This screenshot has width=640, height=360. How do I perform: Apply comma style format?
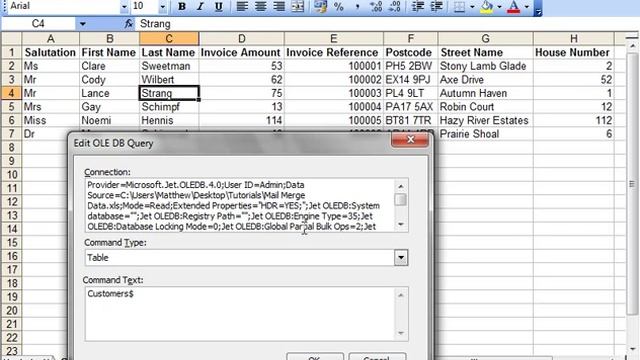pyautogui.click(x=357, y=7)
